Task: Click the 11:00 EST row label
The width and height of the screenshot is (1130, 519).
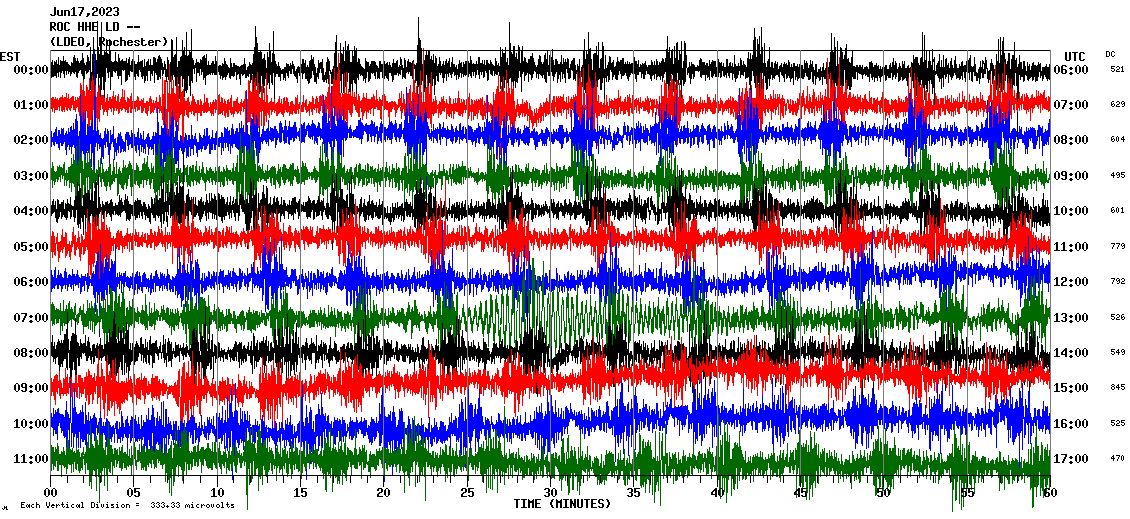Action: pyautogui.click(x=32, y=459)
